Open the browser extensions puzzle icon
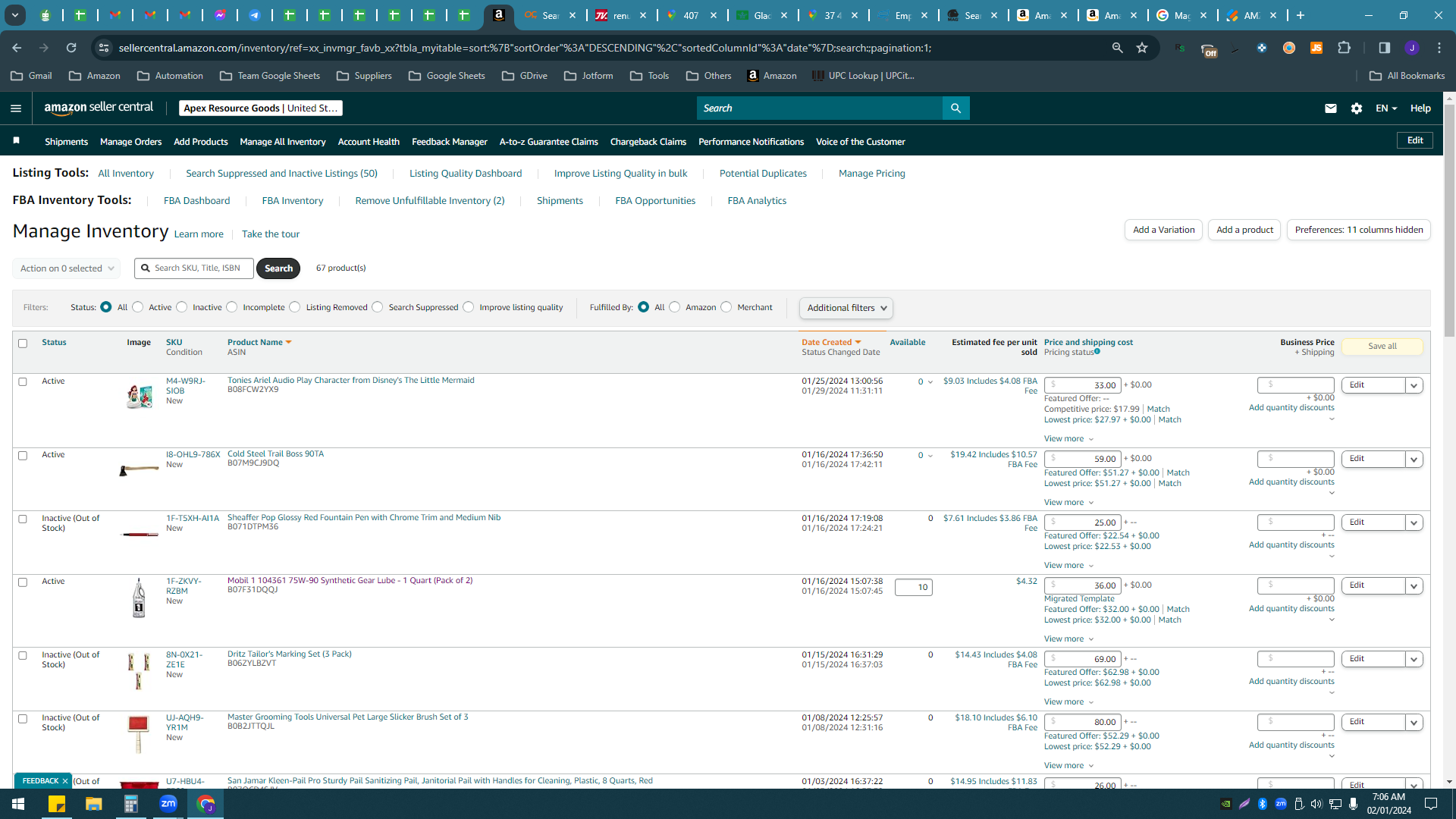 pyautogui.click(x=1345, y=48)
